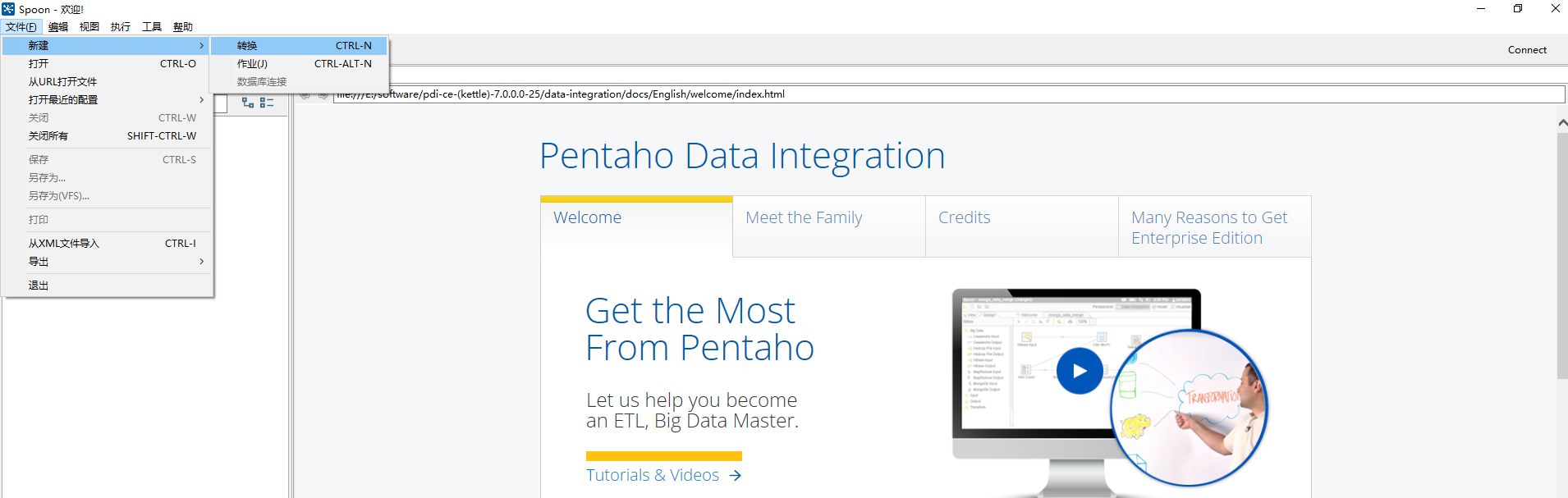Image resolution: width=1568 pixels, height=498 pixels.
Task: Click the Get the Most From Pentaho text
Action: (x=699, y=330)
